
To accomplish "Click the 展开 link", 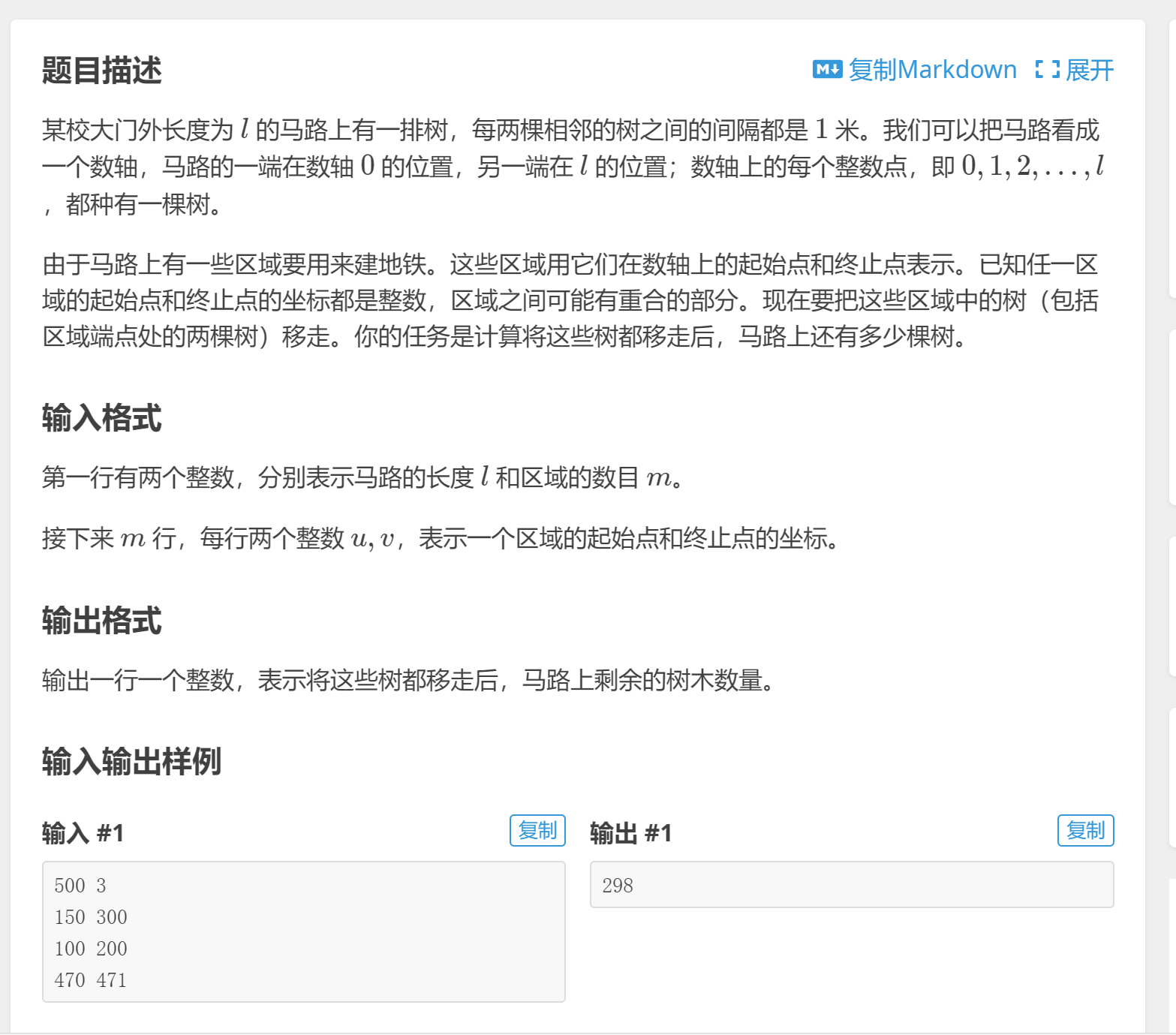I will pos(1090,70).
